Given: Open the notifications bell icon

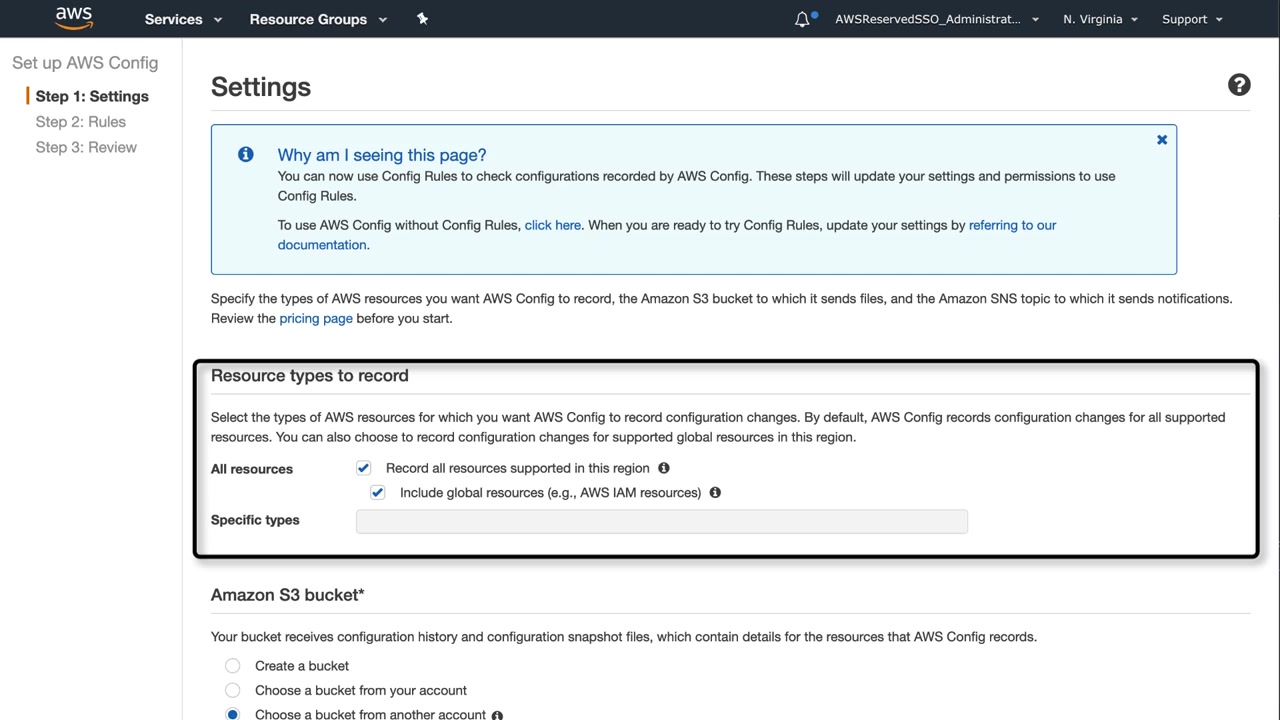Looking at the screenshot, I should (x=802, y=19).
